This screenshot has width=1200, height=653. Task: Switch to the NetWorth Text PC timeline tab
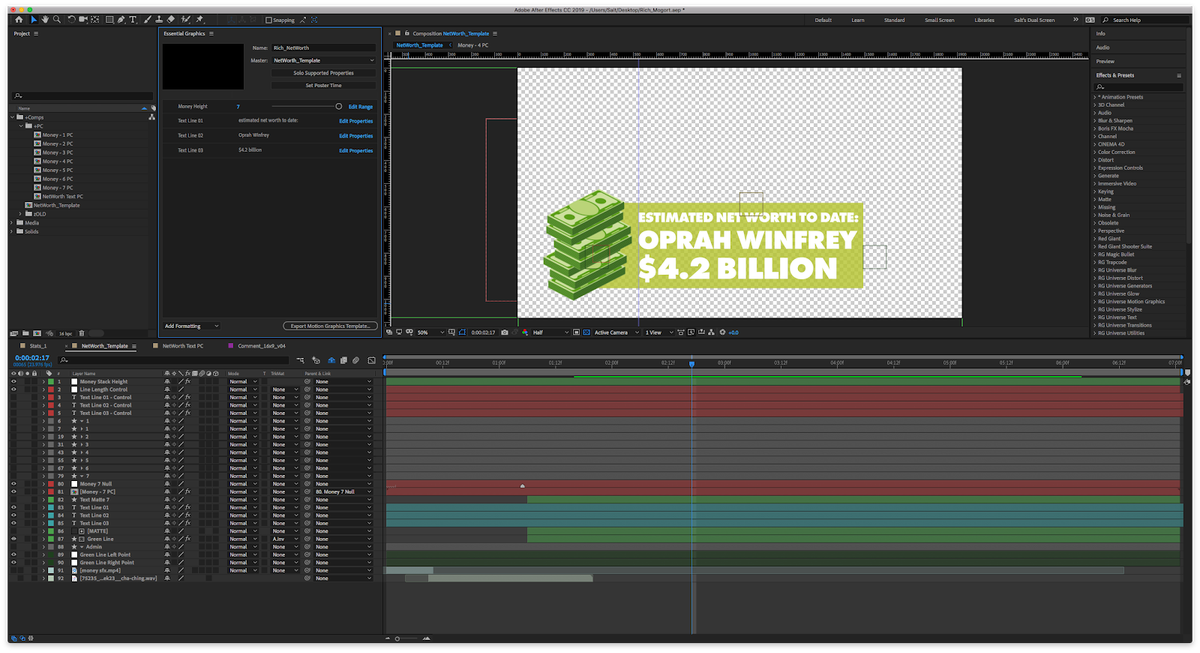(183, 345)
